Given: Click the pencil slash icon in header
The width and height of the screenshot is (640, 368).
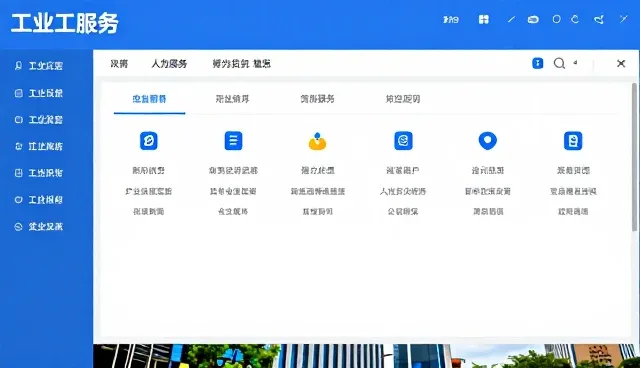Looking at the screenshot, I should tap(511, 19).
